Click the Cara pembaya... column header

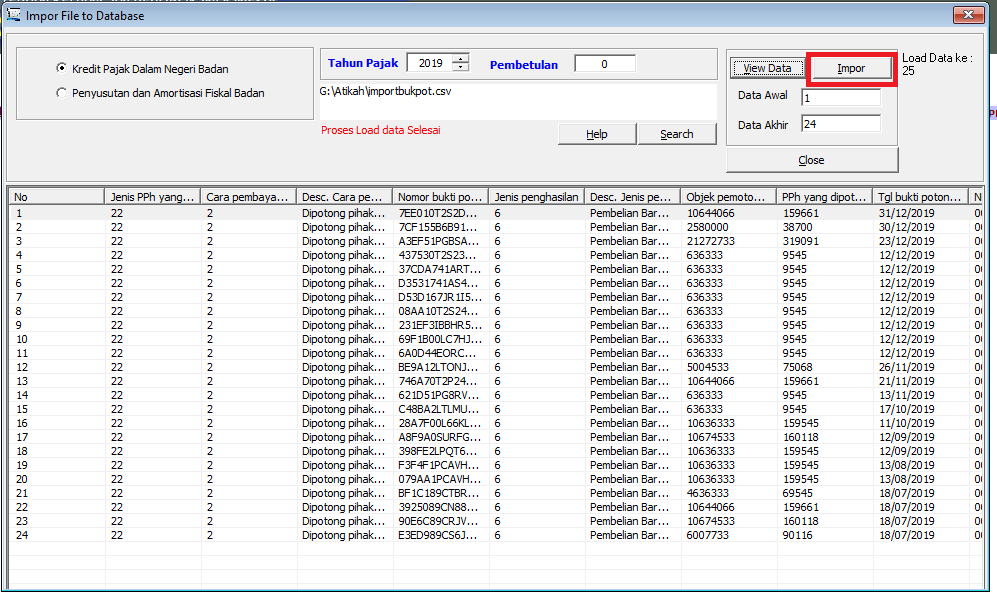(249, 196)
